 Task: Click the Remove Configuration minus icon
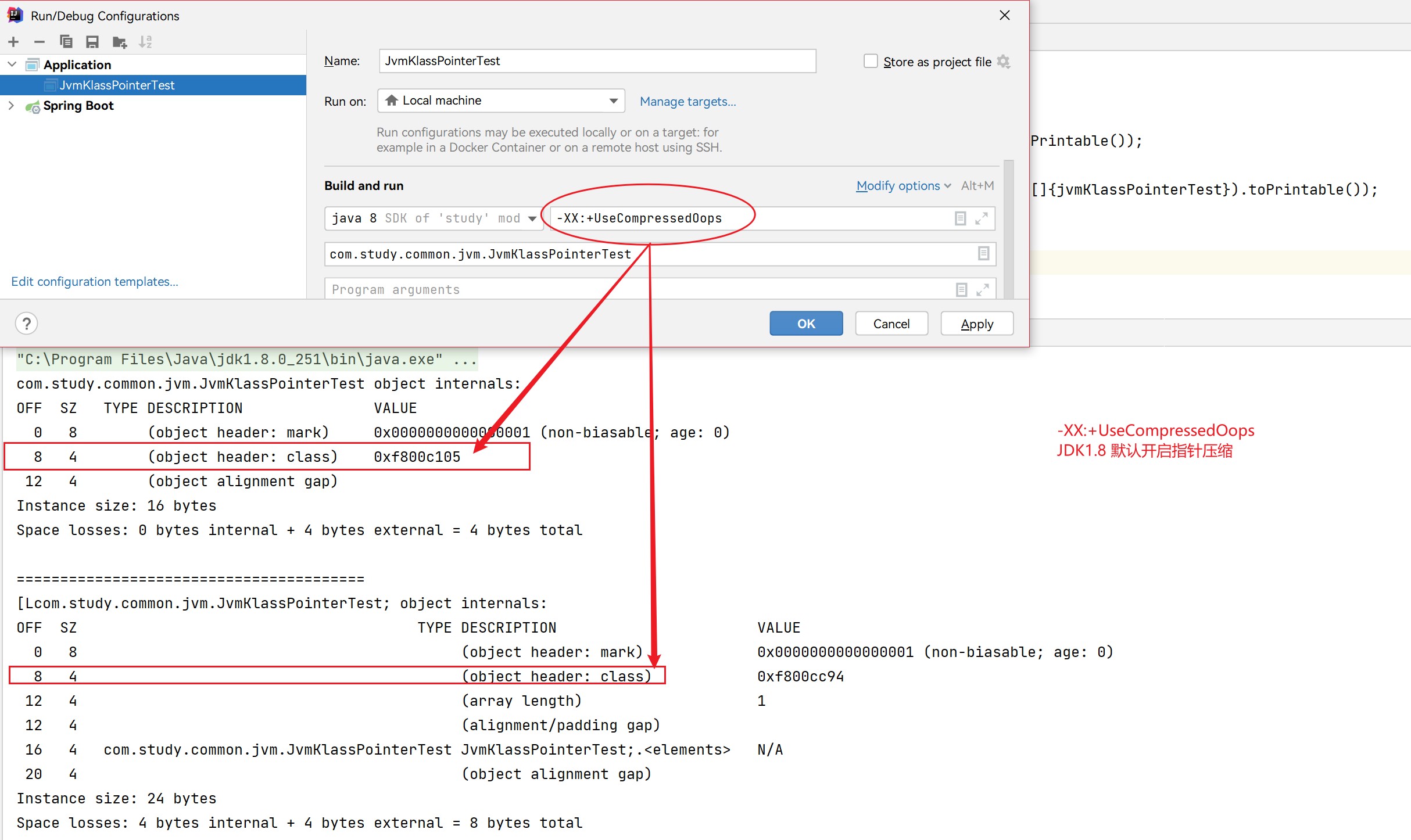(40, 42)
